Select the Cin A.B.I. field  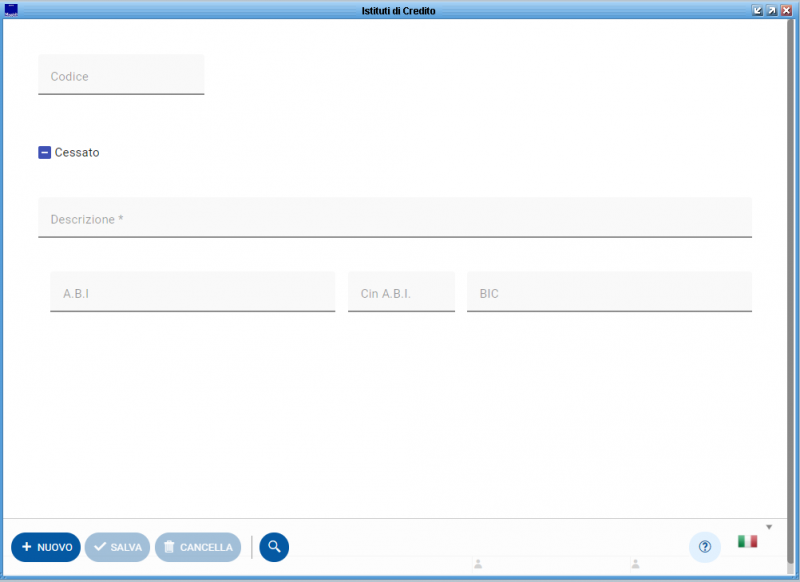click(x=401, y=292)
